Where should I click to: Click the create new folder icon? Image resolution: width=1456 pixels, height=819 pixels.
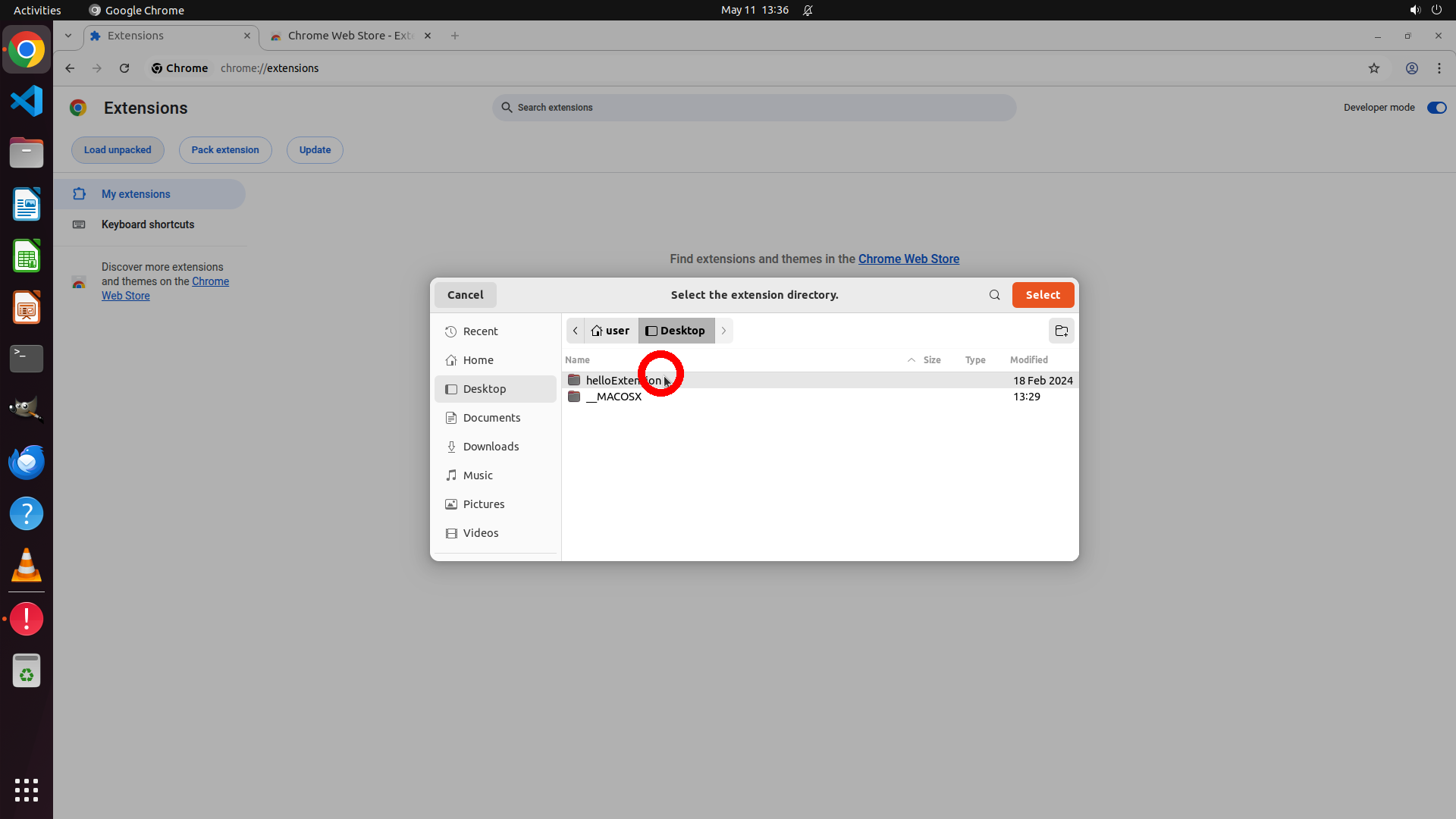click(1061, 331)
